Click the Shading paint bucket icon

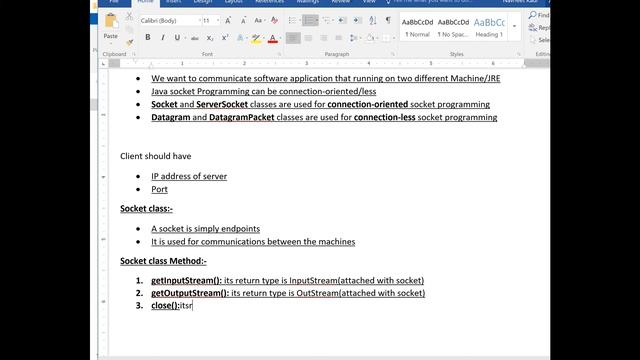point(370,38)
